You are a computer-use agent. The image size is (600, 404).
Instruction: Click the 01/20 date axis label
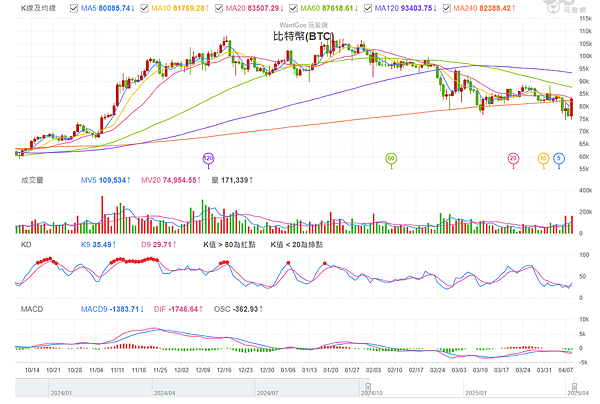[x=331, y=370]
